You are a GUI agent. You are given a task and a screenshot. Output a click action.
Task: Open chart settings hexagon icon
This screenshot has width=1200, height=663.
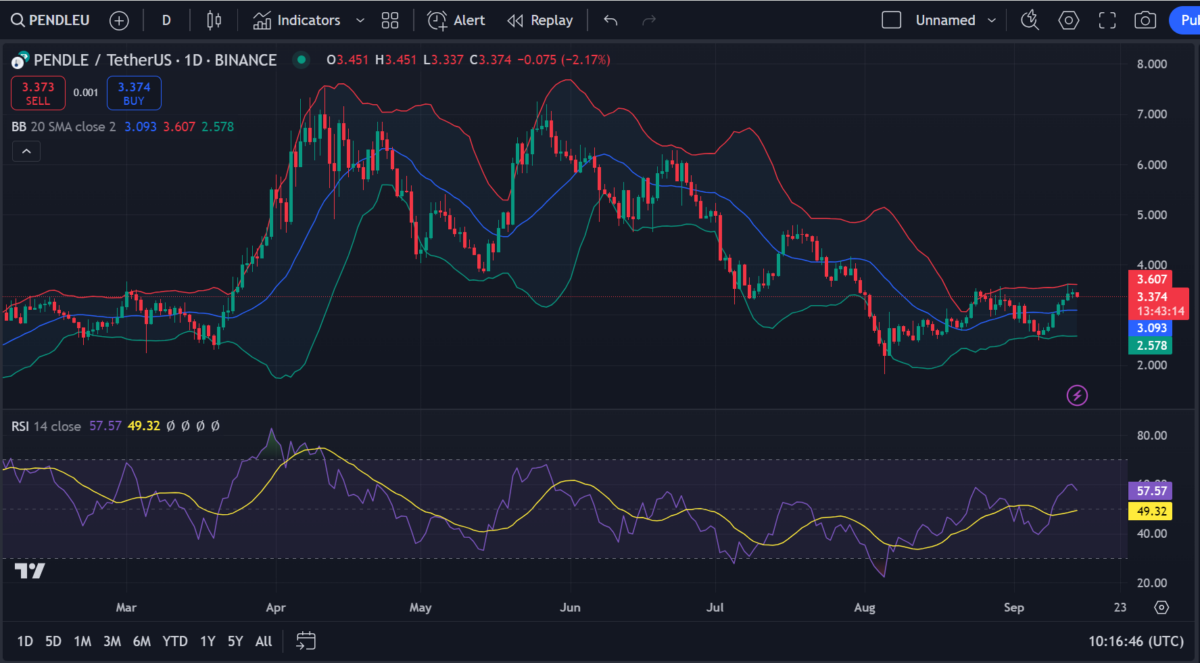tap(1069, 20)
